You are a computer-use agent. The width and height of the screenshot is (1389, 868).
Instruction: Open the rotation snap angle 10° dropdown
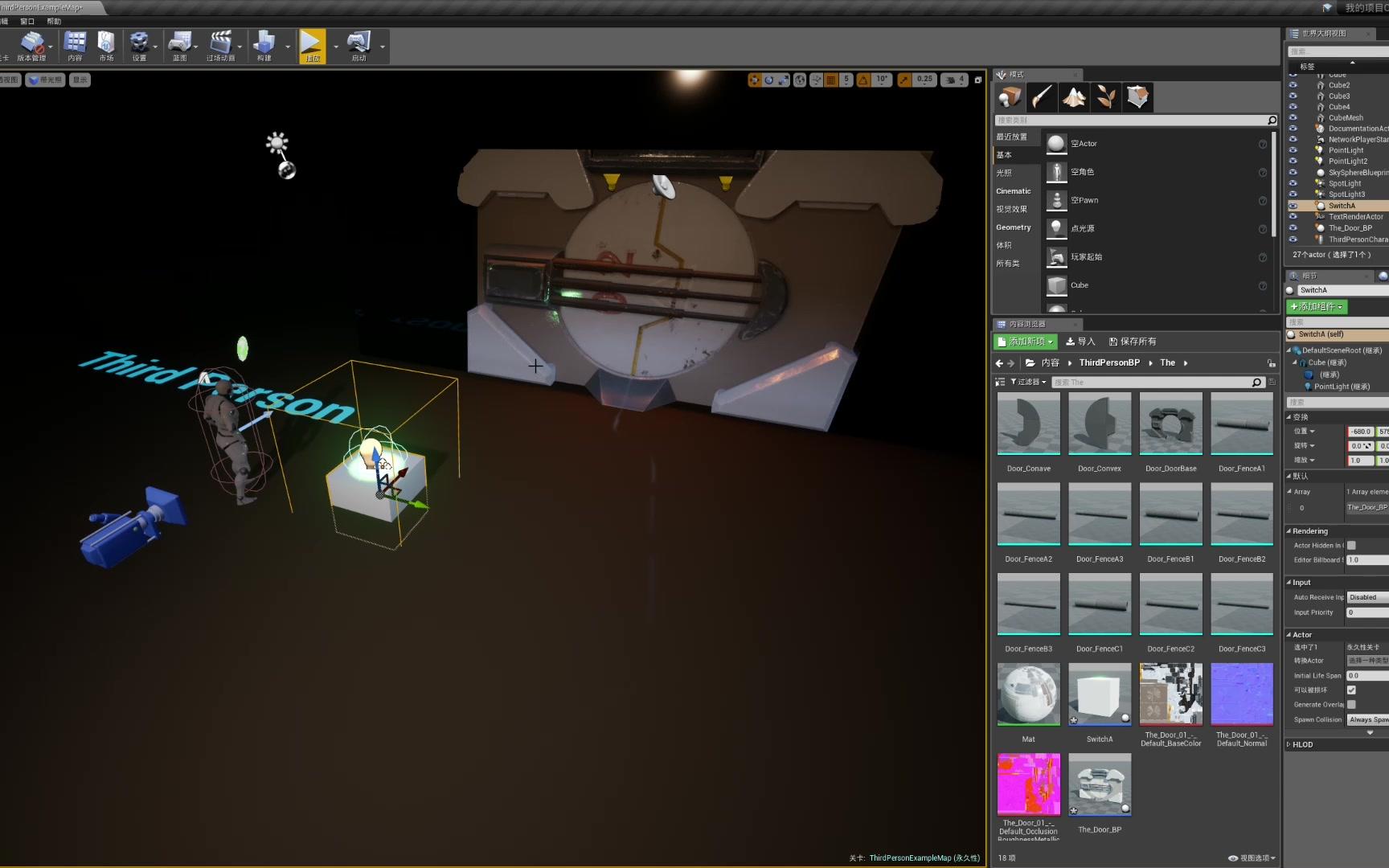882,80
